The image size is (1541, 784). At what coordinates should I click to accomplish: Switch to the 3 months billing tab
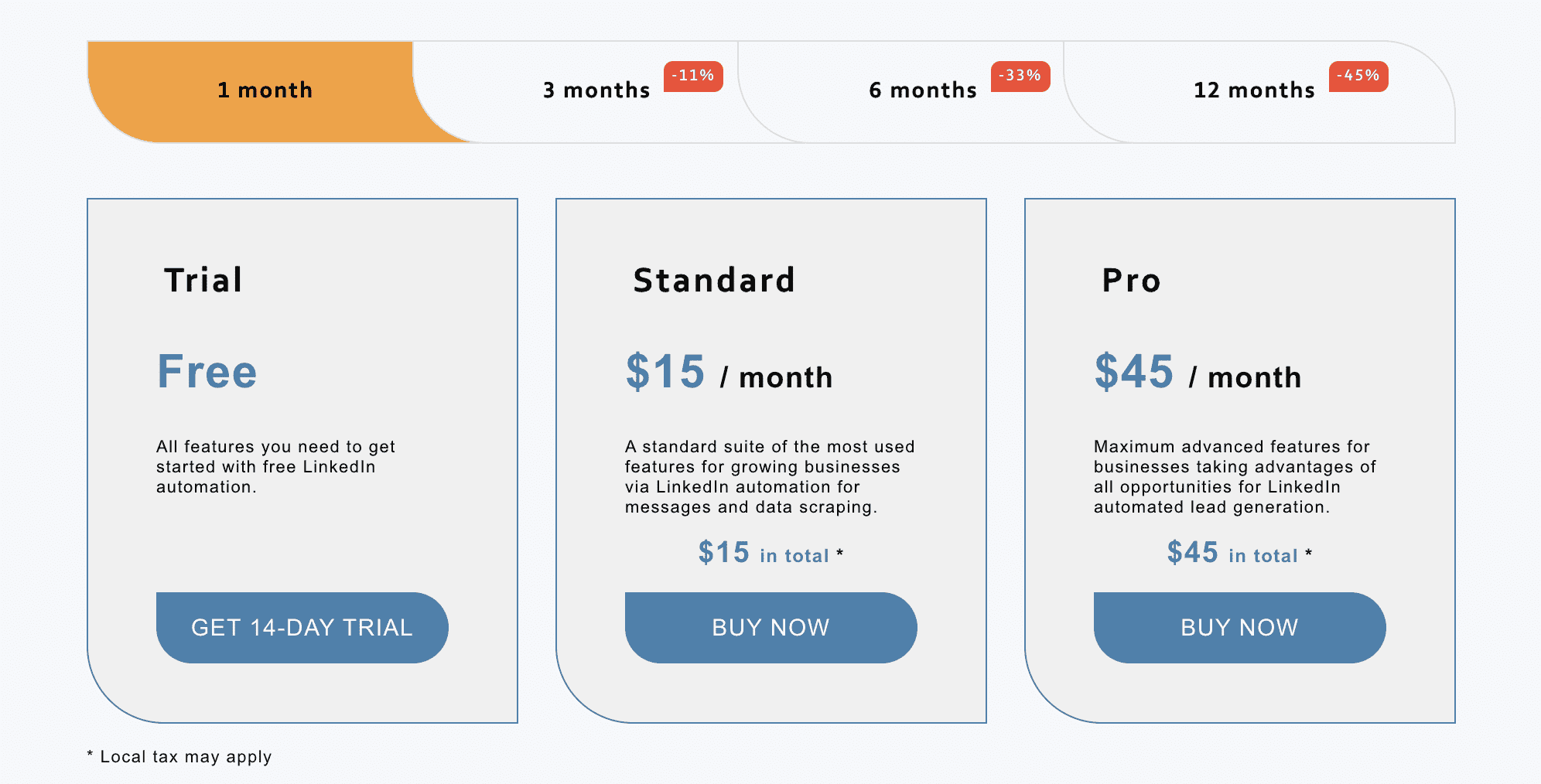(x=596, y=90)
